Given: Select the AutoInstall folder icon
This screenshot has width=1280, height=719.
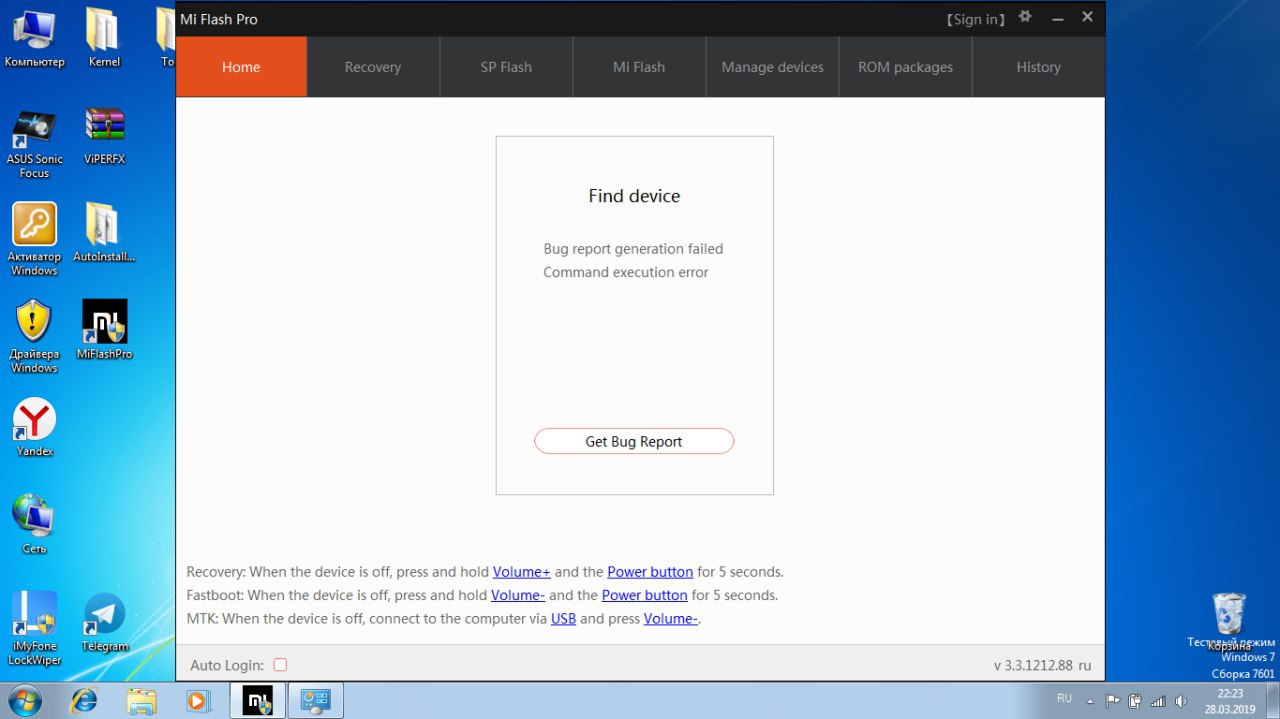Looking at the screenshot, I should (x=104, y=233).
